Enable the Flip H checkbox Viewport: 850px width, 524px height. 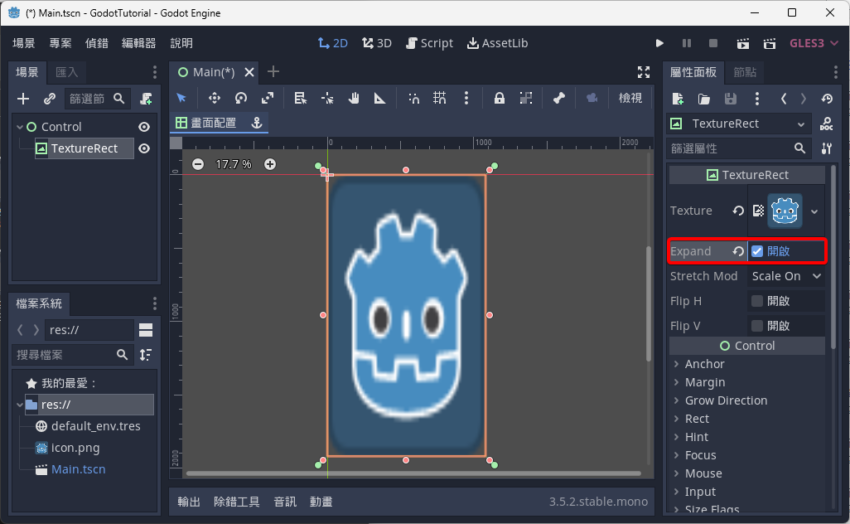(757, 301)
